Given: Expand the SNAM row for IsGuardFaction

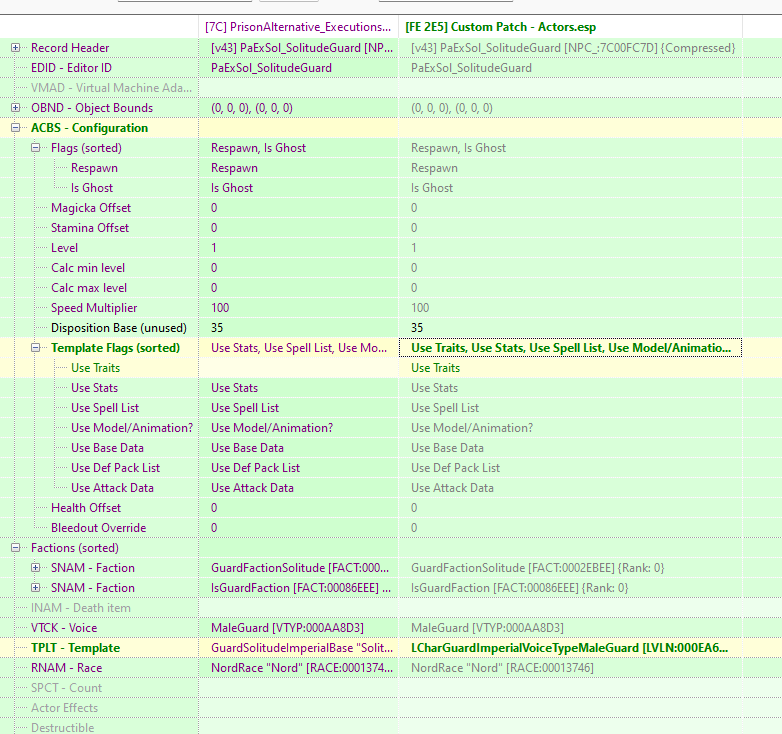Looking at the screenshot, I should (36, 588).
